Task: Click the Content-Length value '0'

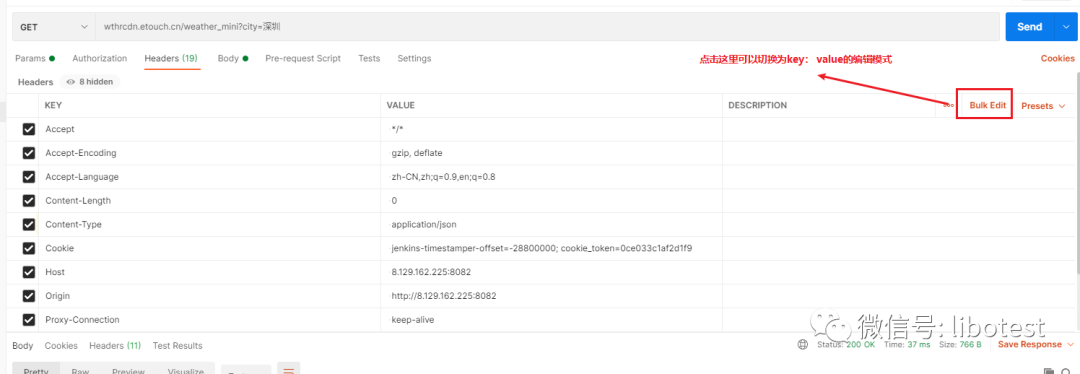Action: (x=395, y=201)
